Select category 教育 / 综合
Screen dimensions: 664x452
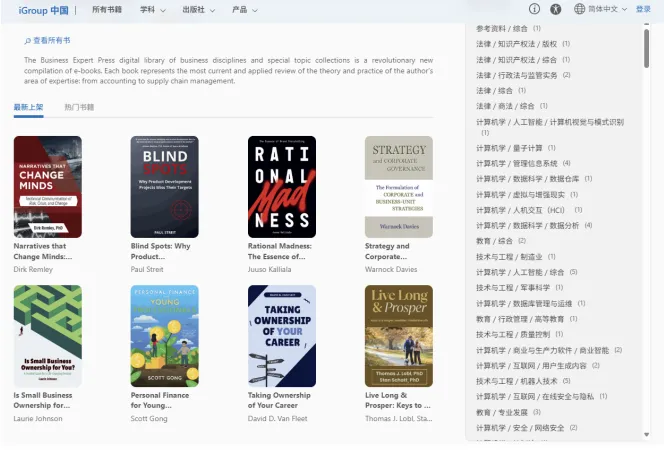[501, 241]
